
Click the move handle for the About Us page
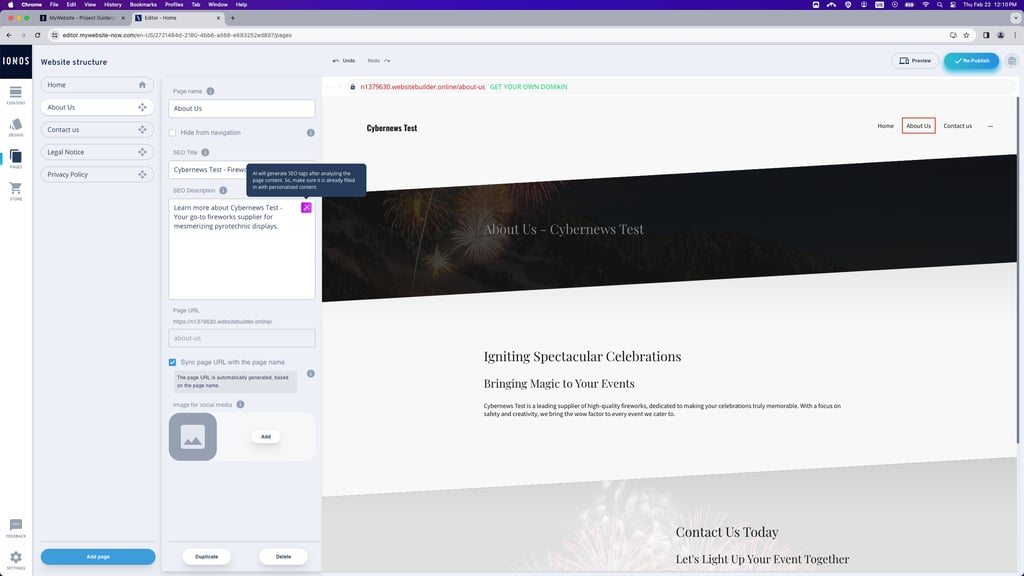click(x=142, y=107)
